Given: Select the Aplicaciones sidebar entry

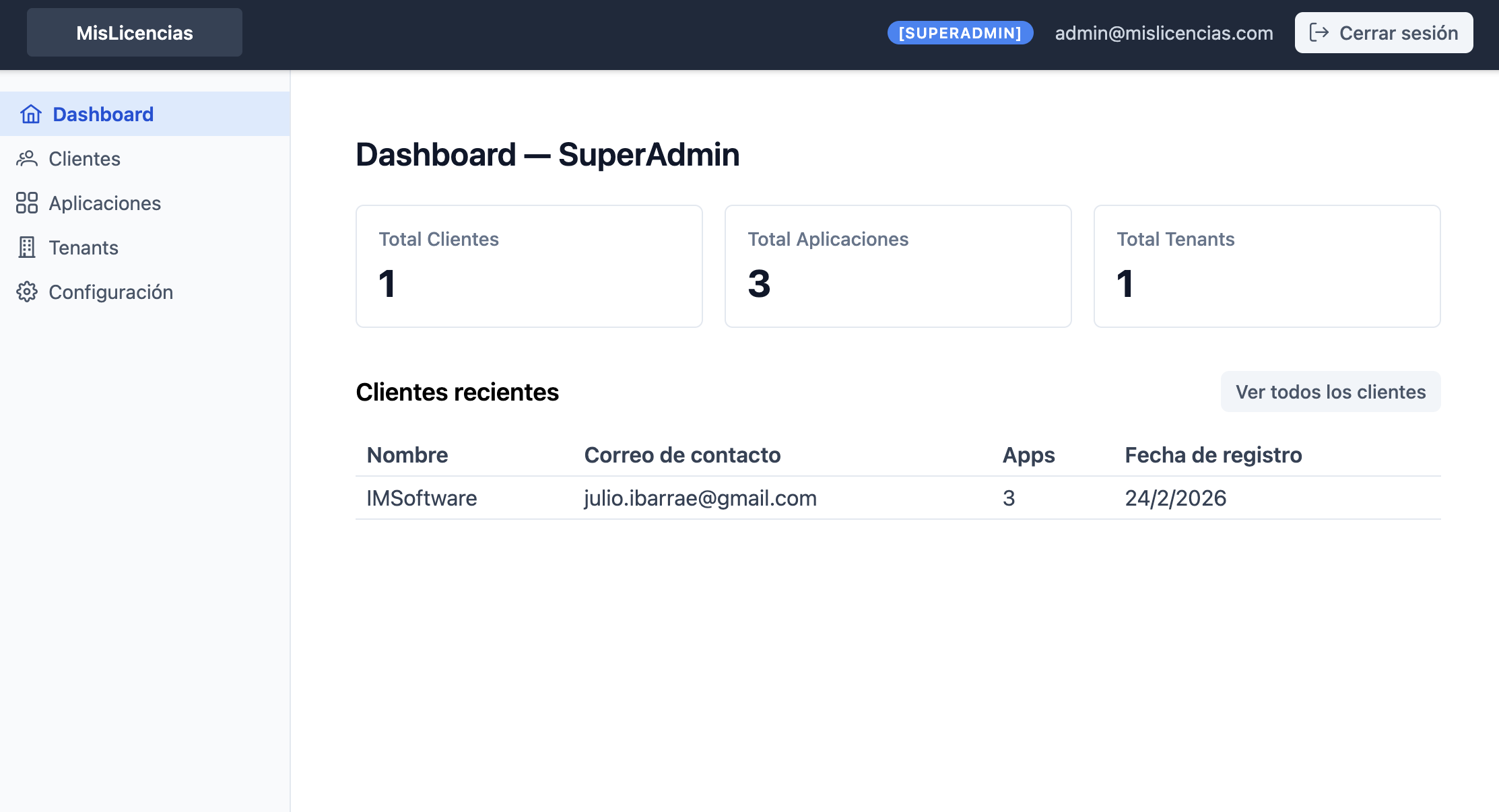Looking at the screenshot, I should click(105, 203).
